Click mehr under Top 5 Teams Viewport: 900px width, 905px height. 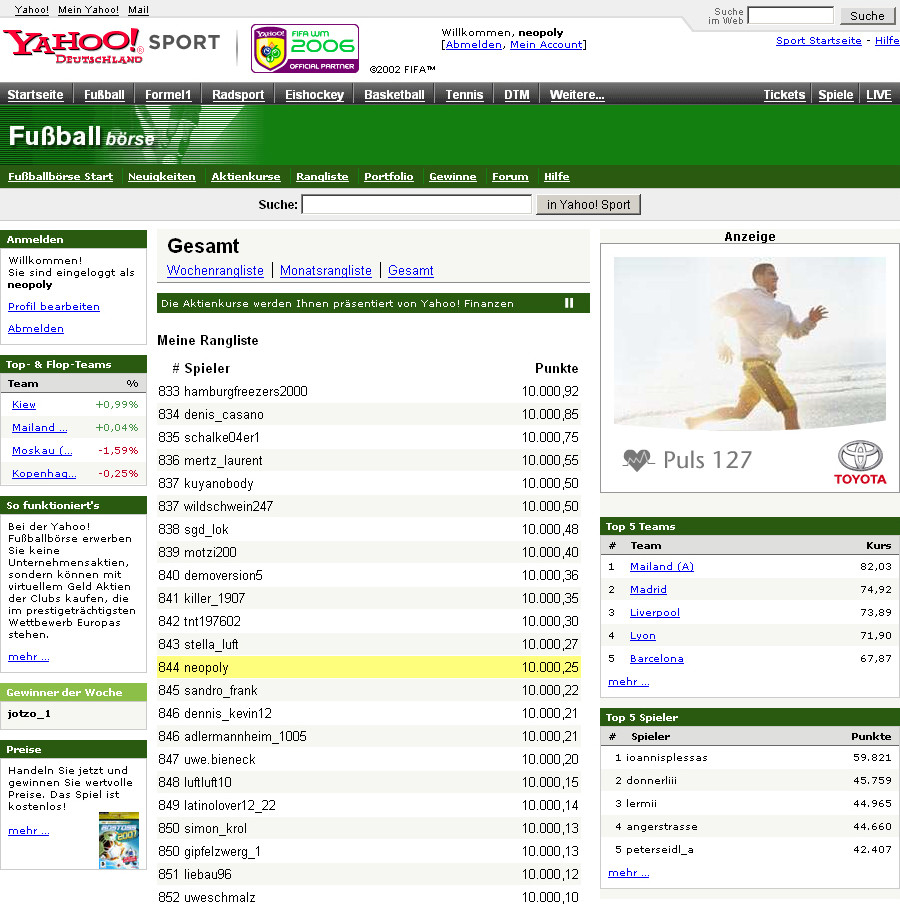(x=628, y=682)
